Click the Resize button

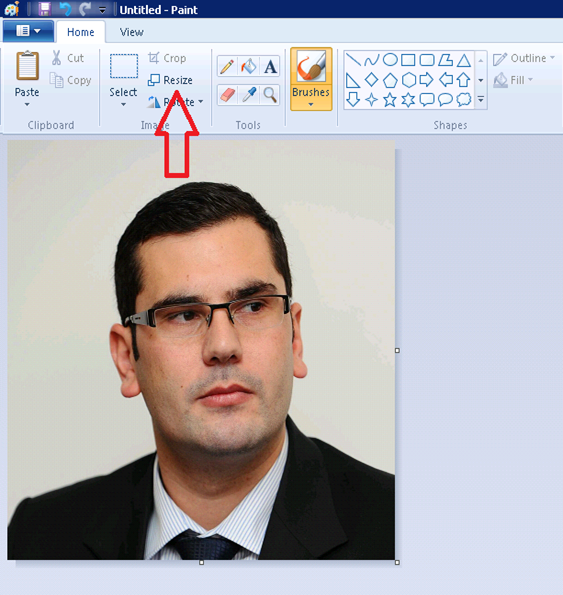point(170,80)
